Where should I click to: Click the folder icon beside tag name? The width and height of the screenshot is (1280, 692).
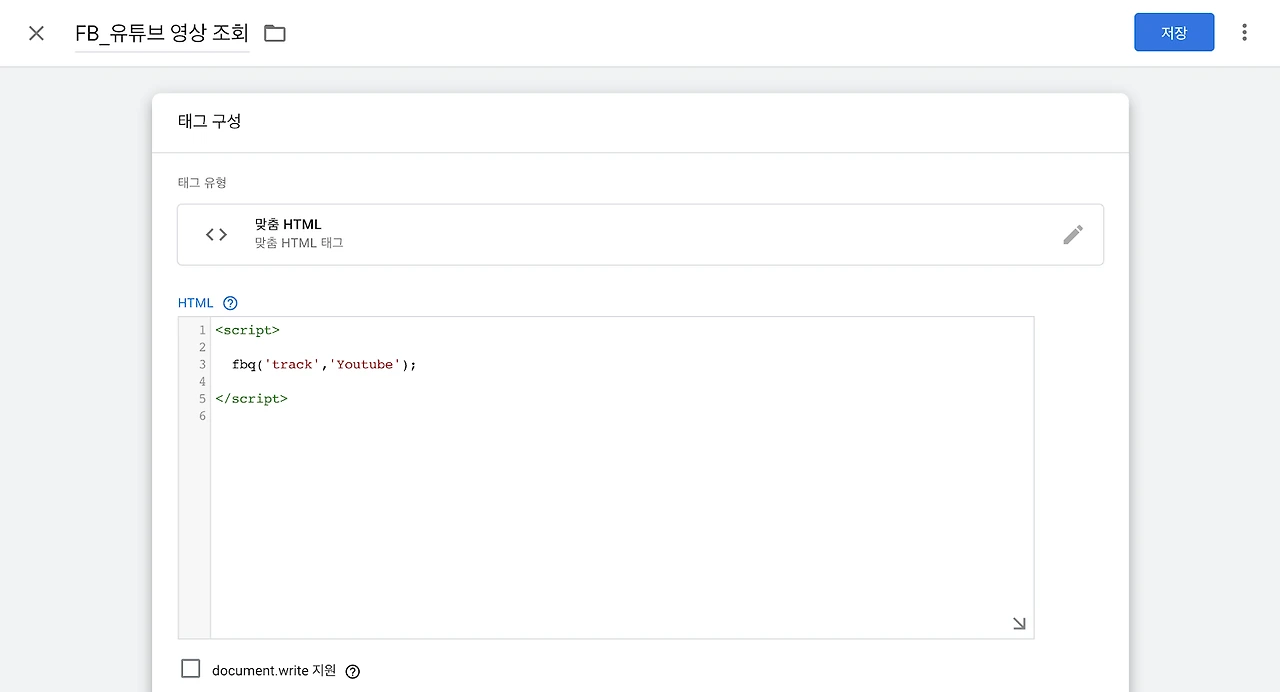tap(275, 33)
